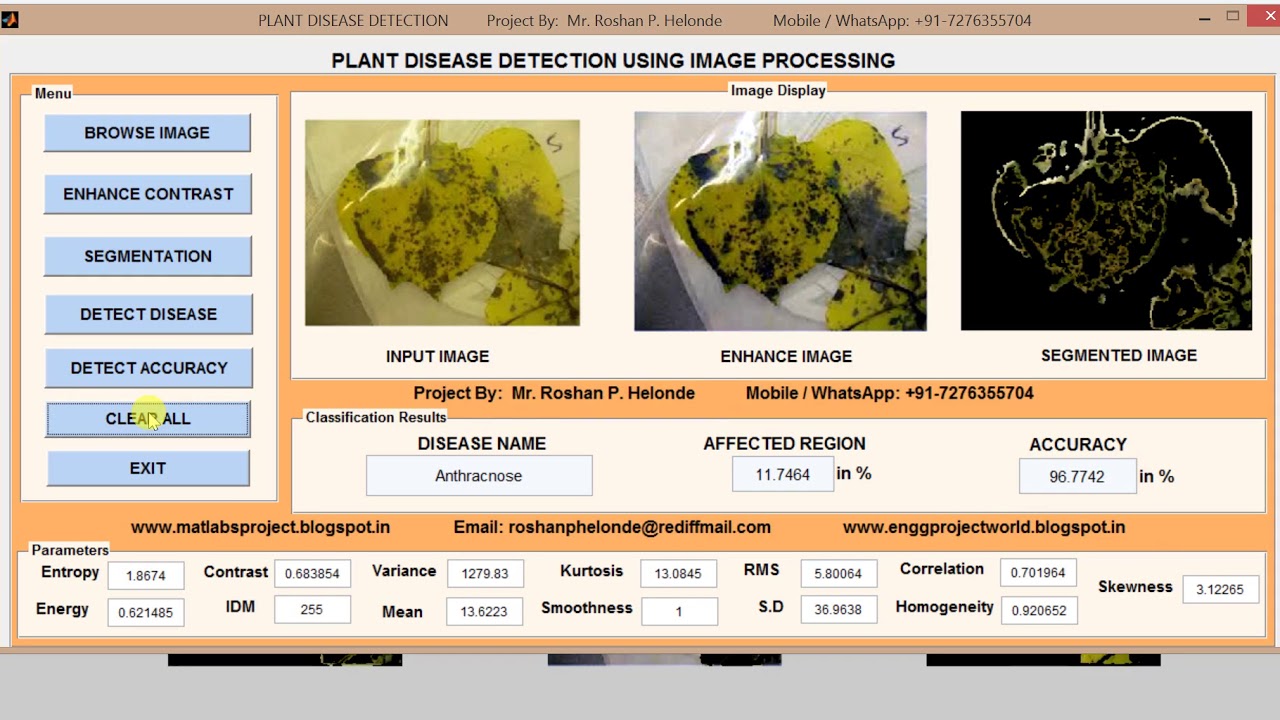Click the www.matlabsproject.blogspot.in text
This screenshot has width=1280, height=720.
pos(260,527)
